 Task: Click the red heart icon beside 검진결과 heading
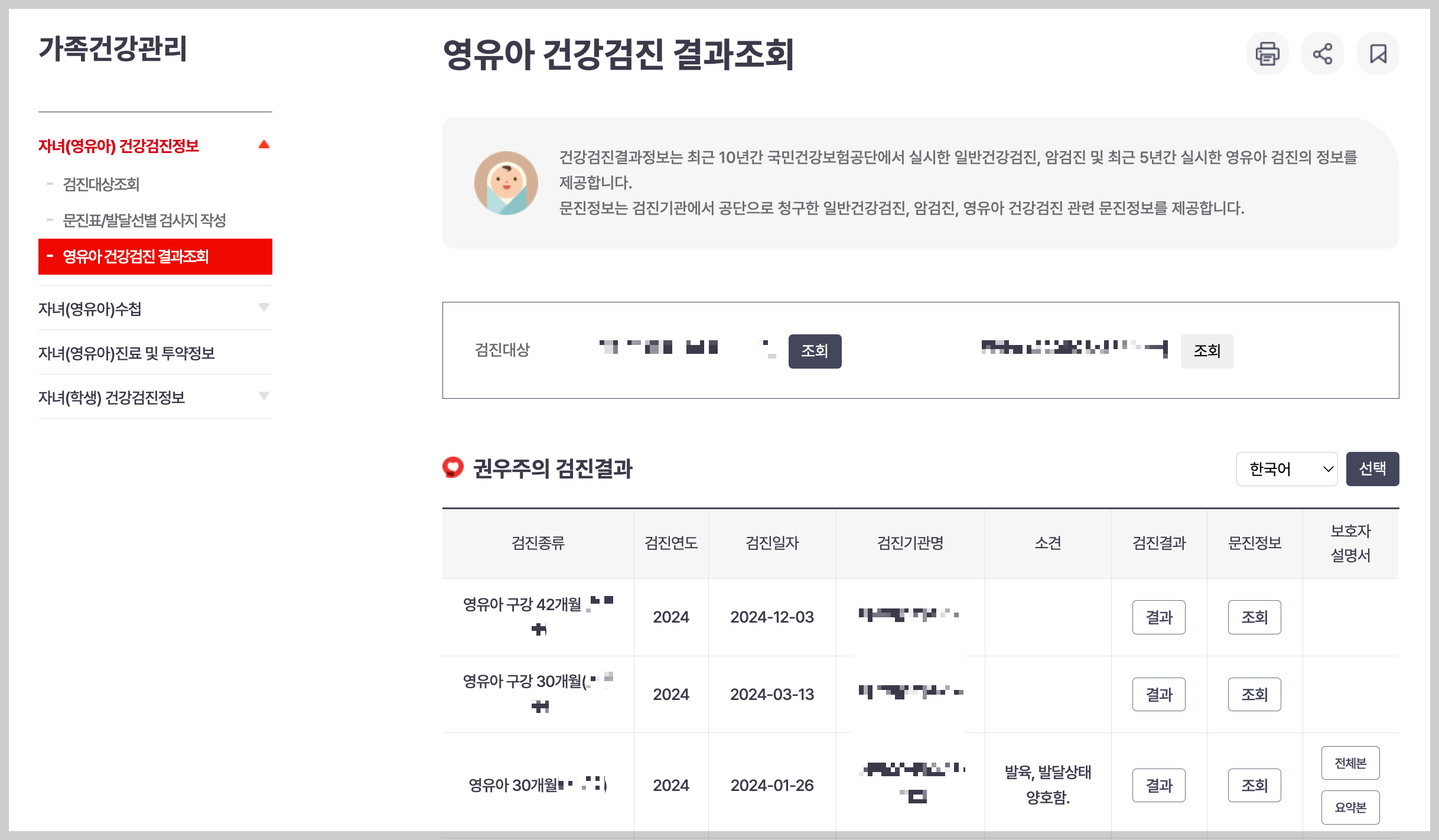pyautogui.click(x=453, y=467)
